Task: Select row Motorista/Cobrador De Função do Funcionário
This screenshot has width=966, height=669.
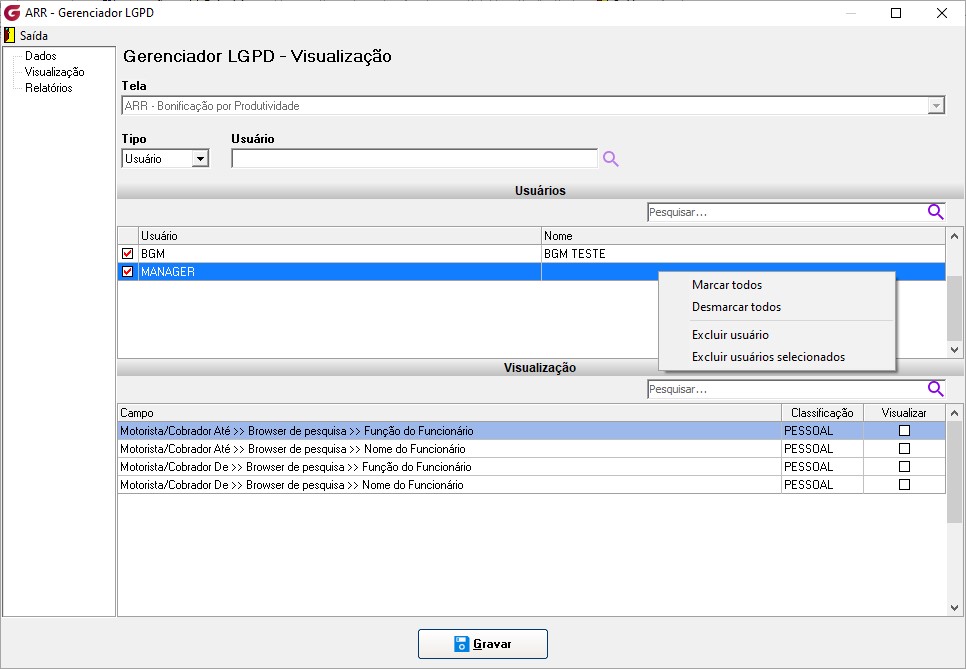Action: point(531,466)
